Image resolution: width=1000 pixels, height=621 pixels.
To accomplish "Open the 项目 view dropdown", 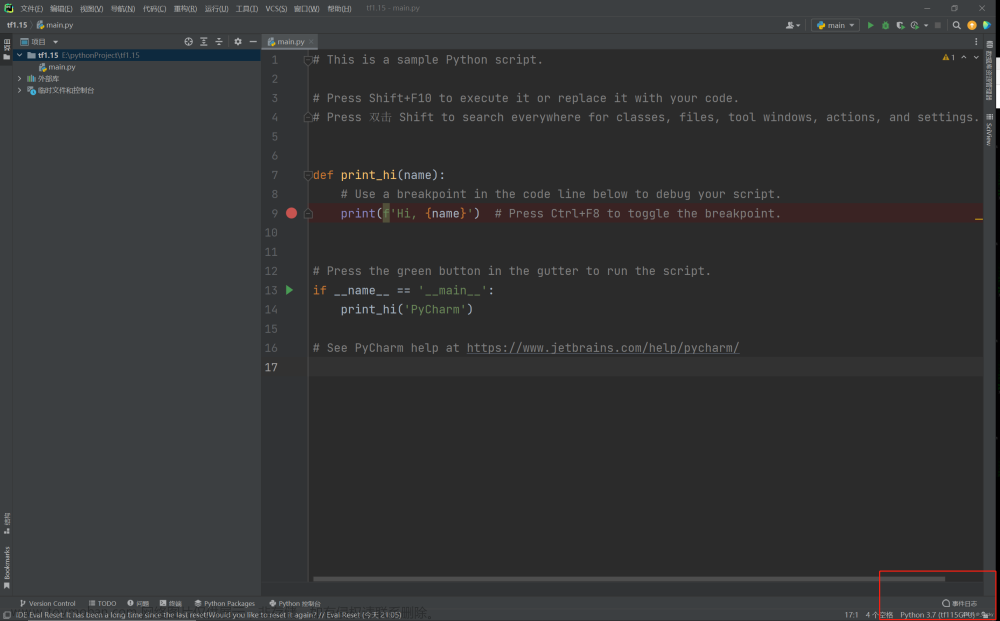I will click(39, 41).
